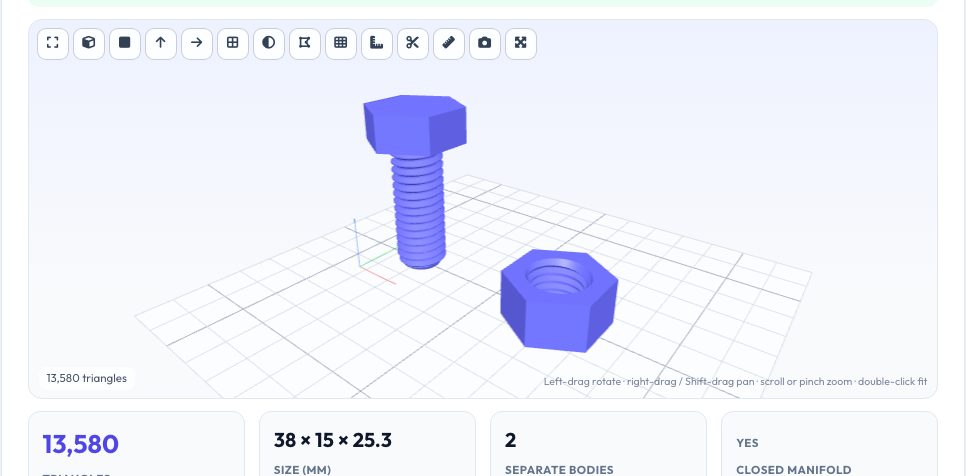Click the viewer controls hint text

[736, 382]
